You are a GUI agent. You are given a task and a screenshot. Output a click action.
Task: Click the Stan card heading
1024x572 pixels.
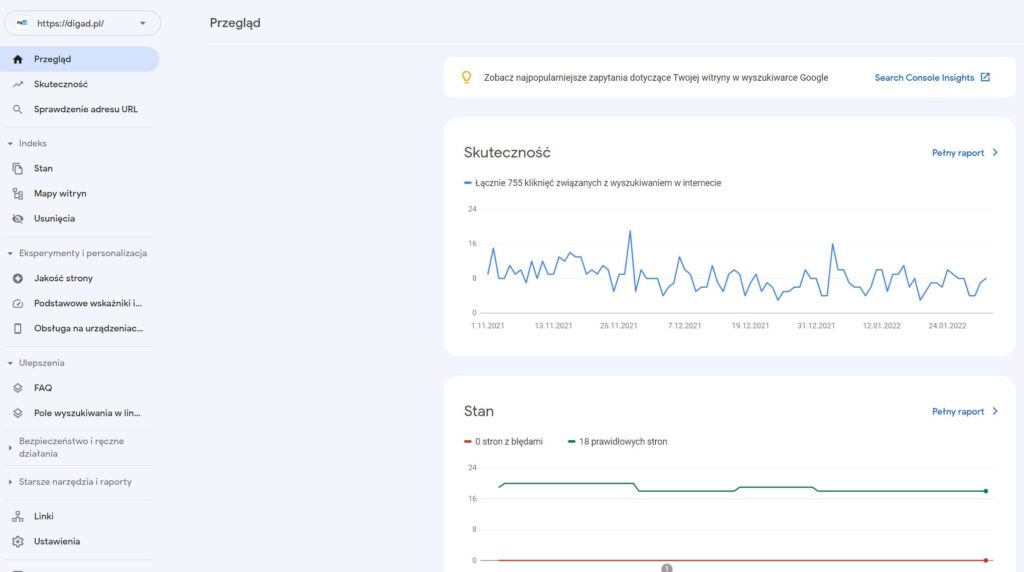coord(479,411)
